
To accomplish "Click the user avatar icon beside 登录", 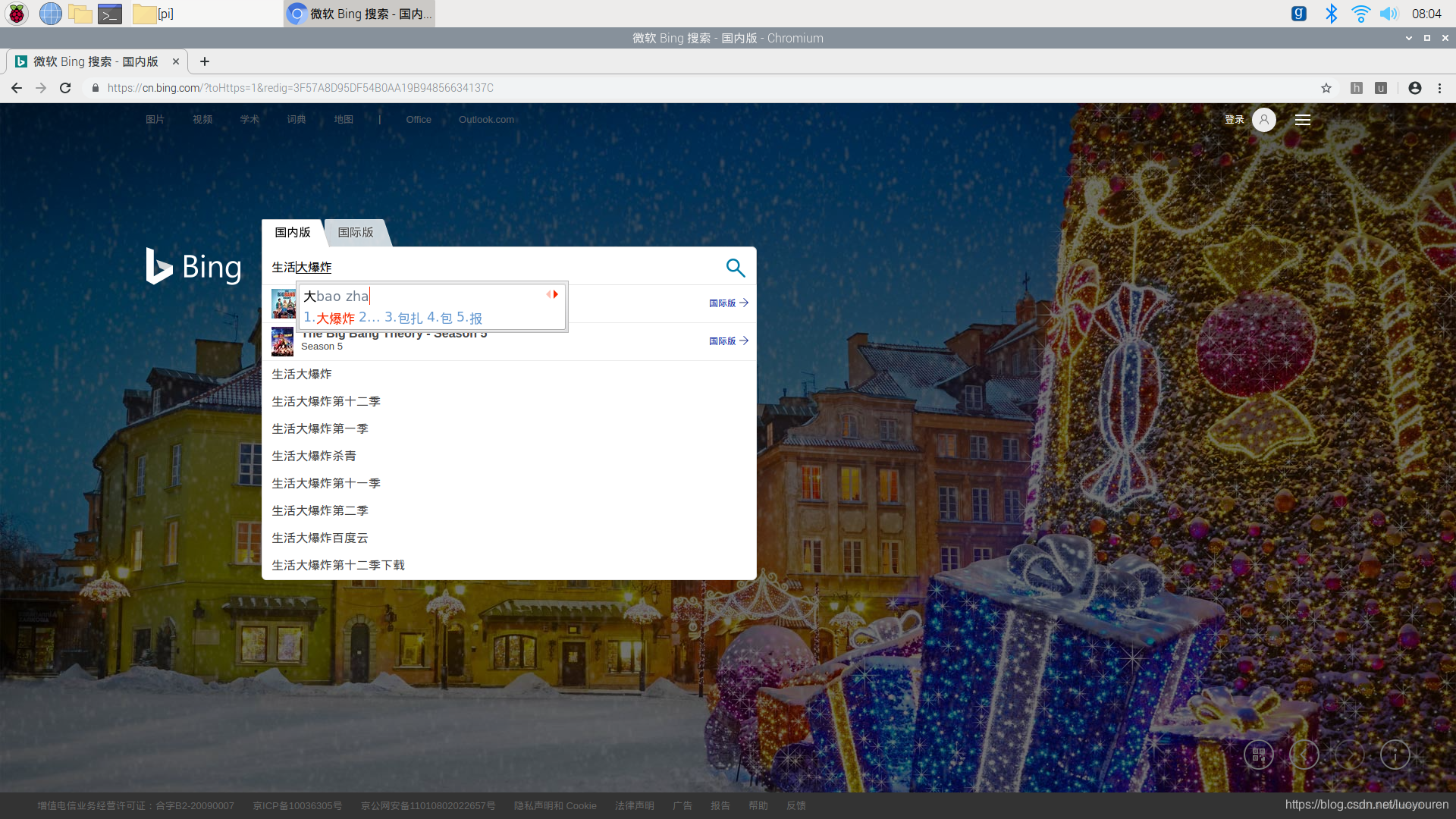I will [x=1263, y=120].
